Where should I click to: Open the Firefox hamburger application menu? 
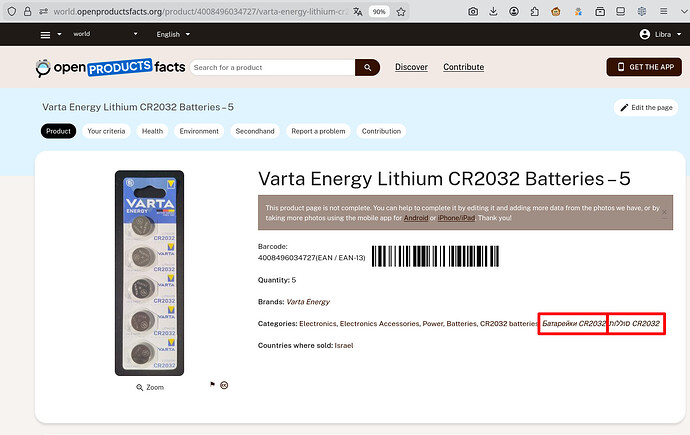(x=664, y=11)
